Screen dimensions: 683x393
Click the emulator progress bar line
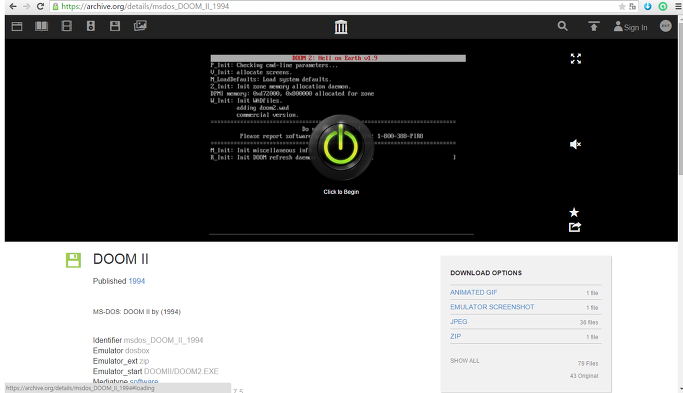(x=342, y=234)
